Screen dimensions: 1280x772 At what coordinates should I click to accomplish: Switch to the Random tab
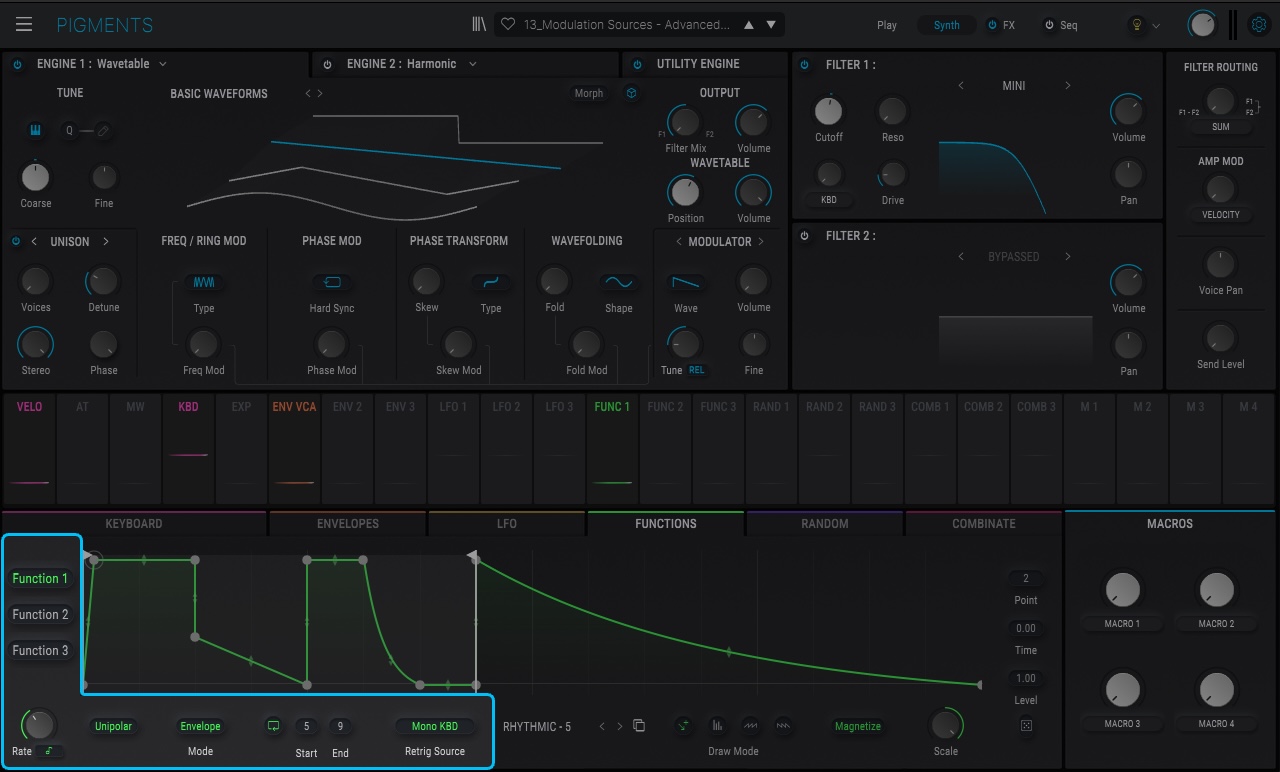[825, 523]
